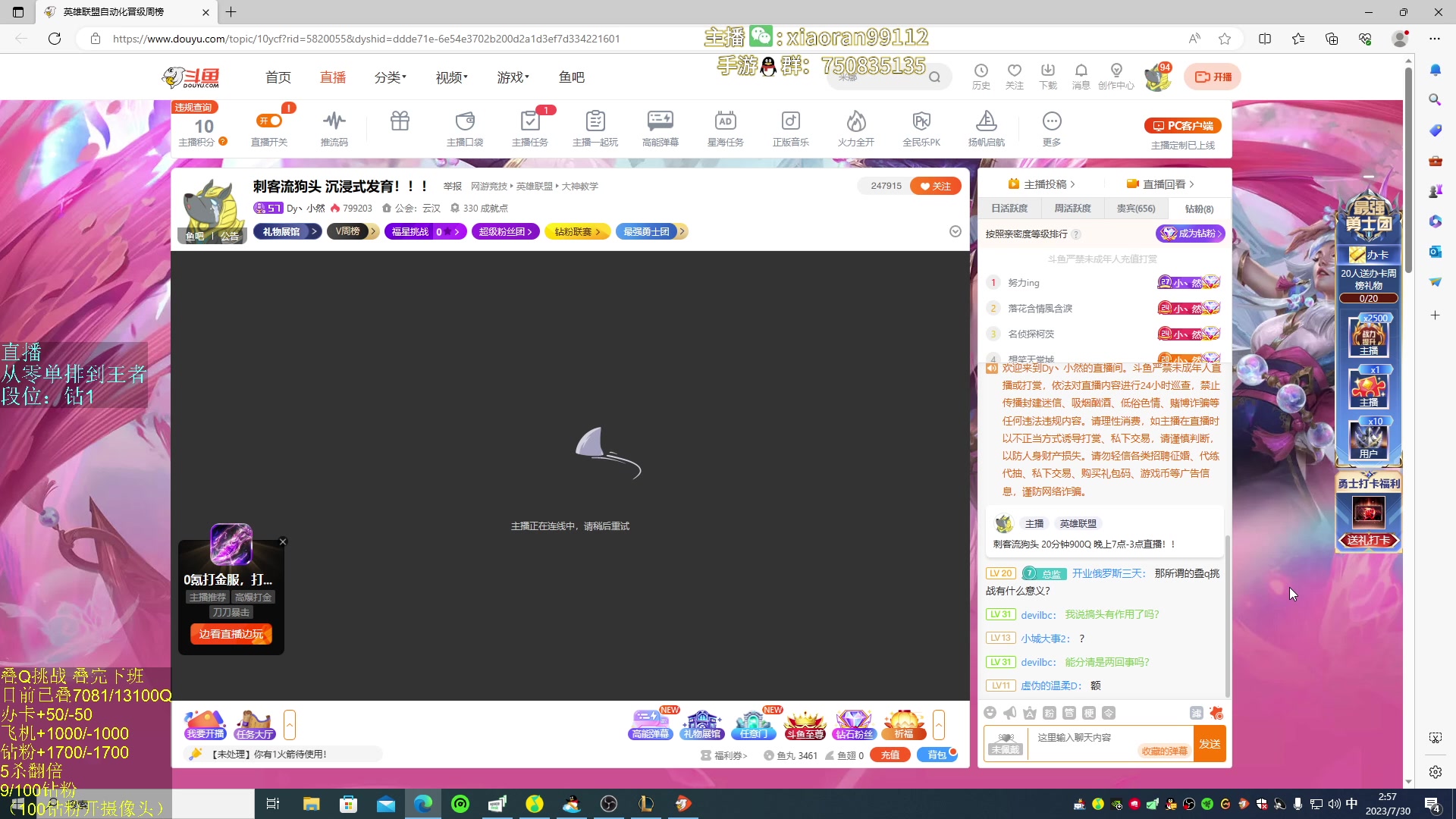Expand the stream info chevron below 关注
Screen dimensions: 1456x819
[x=955, y=231]
